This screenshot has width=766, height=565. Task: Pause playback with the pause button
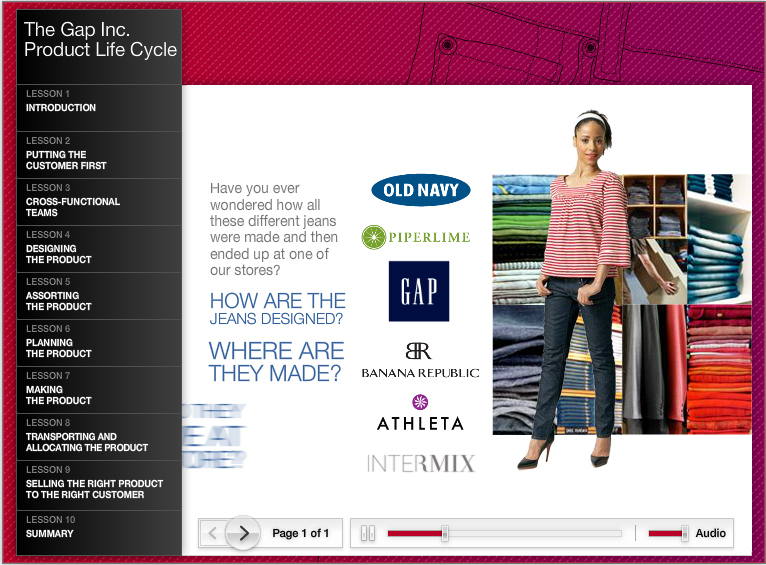pos(367,533)
